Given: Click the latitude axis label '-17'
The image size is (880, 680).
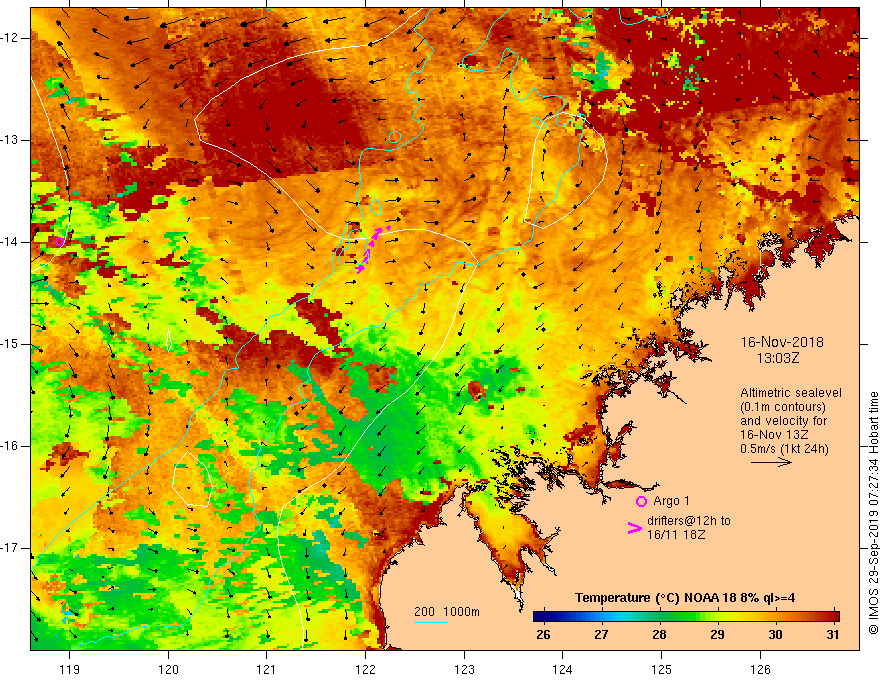Looking at the screenshot, I should 10,548.
